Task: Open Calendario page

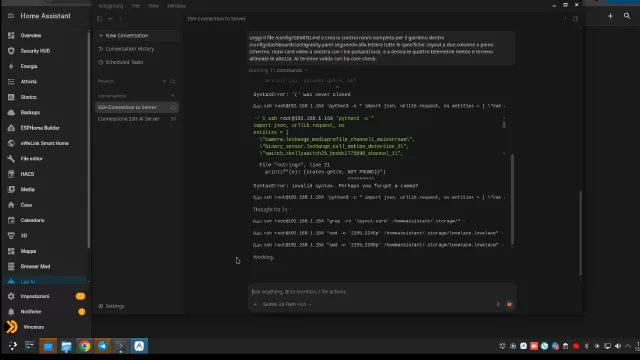Action: point(45,220)
